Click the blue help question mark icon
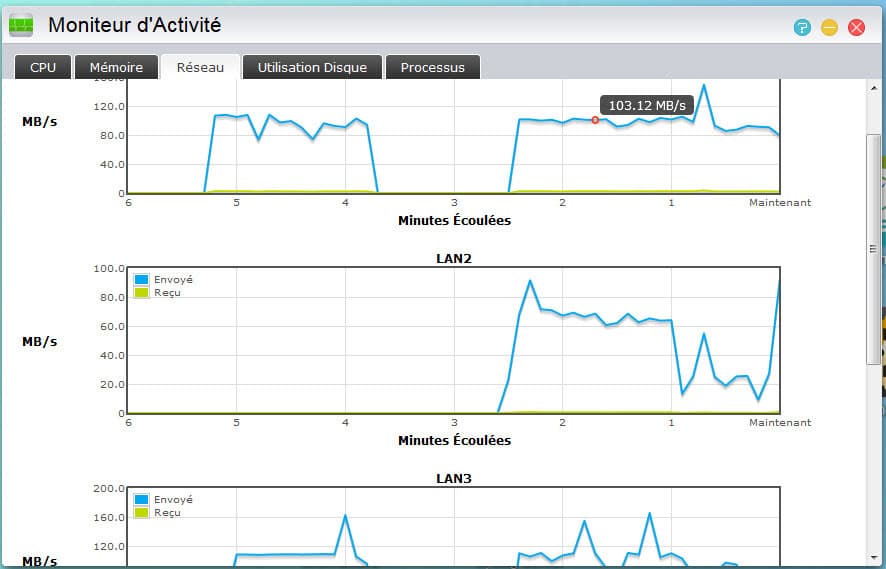The width and height of the screenshot is (886, 569). [x=802, y=27]
